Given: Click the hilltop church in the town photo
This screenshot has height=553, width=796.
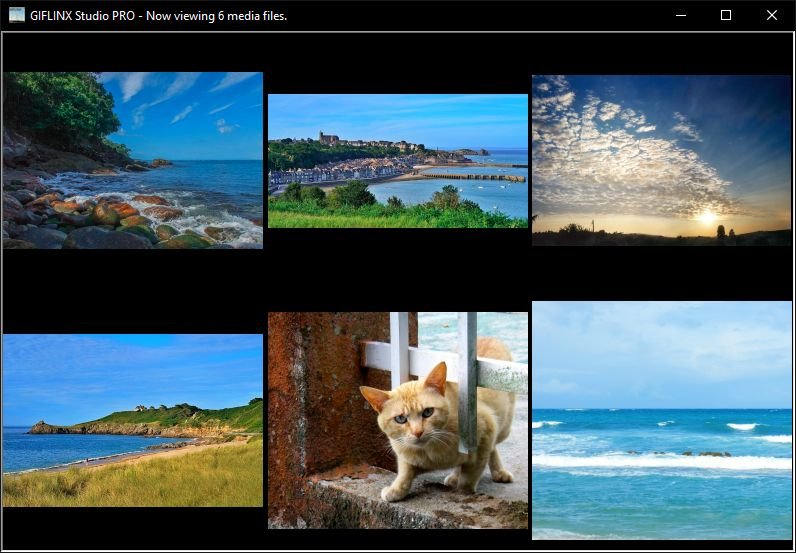Looking at the screenshot, I should [x=324, y=137].
